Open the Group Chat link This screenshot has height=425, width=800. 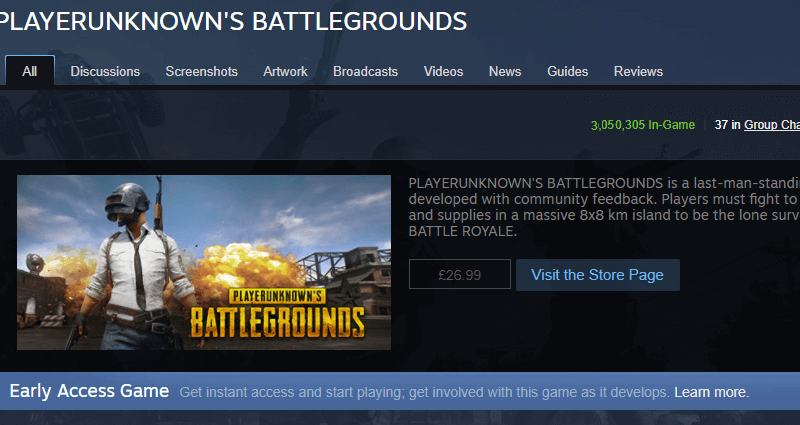[x=772, y=125]
